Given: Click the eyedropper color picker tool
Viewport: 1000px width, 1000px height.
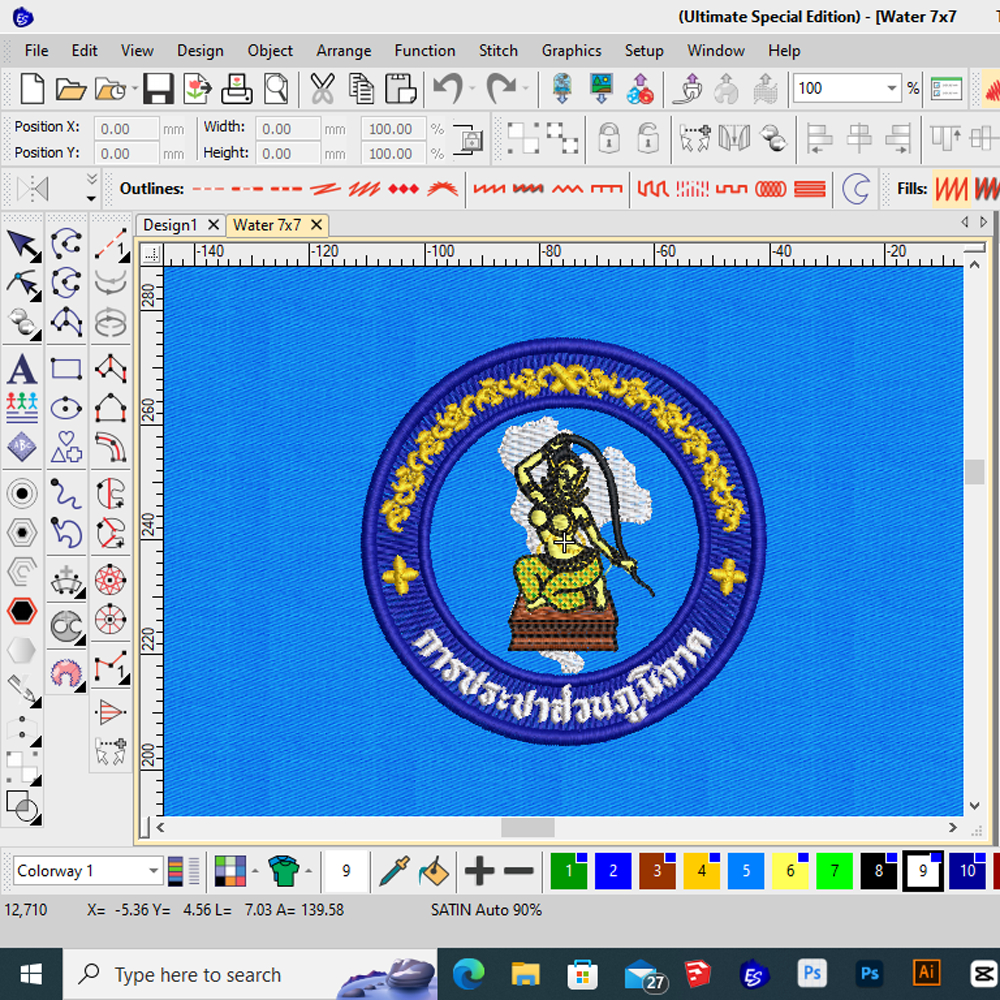Looking at the screenshot, I should [x=393, y=871].
